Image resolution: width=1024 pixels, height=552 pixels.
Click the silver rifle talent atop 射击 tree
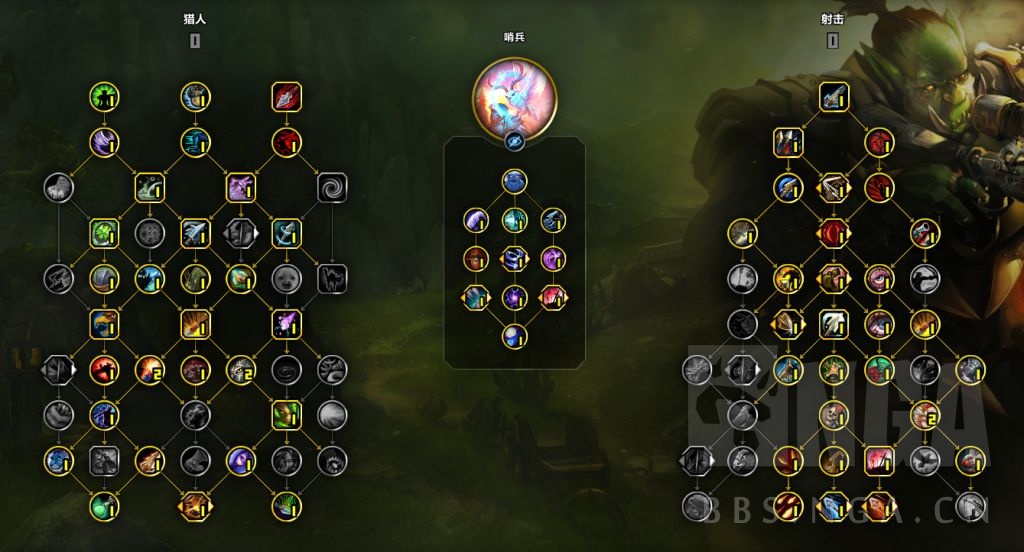click(833, 97)
